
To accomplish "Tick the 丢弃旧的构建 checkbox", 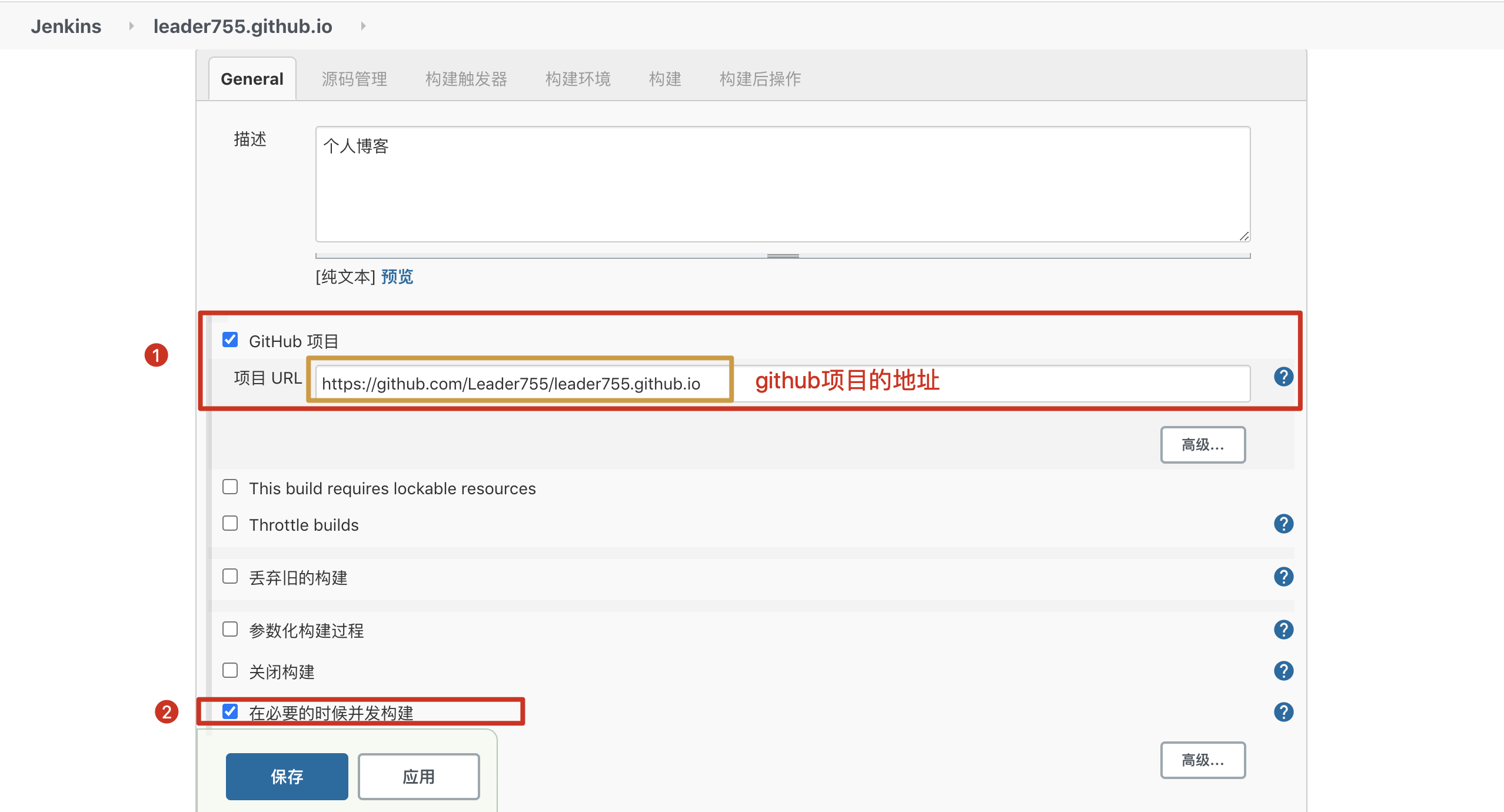I will click(x=230, y=577).
